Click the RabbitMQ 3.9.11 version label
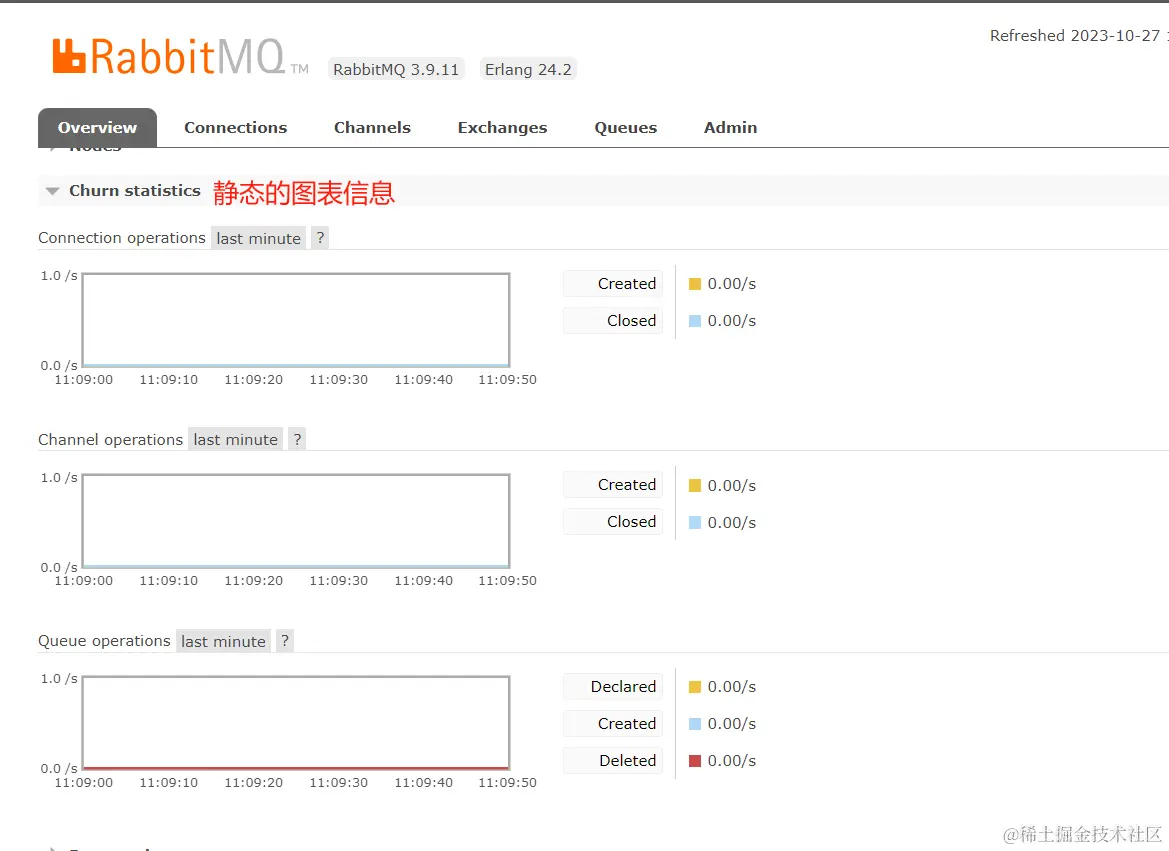Image resolution: width=1169 pixels, height=851 pixels. (396, 69)
